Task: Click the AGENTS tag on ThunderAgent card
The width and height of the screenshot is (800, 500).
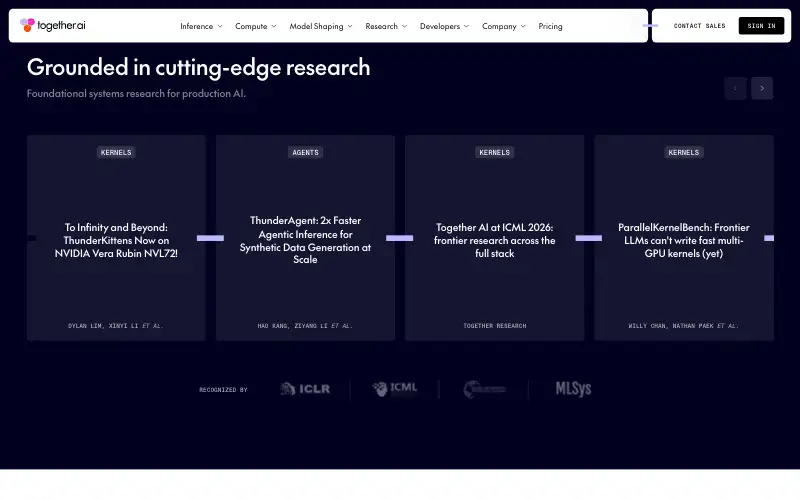Action: 305,153
